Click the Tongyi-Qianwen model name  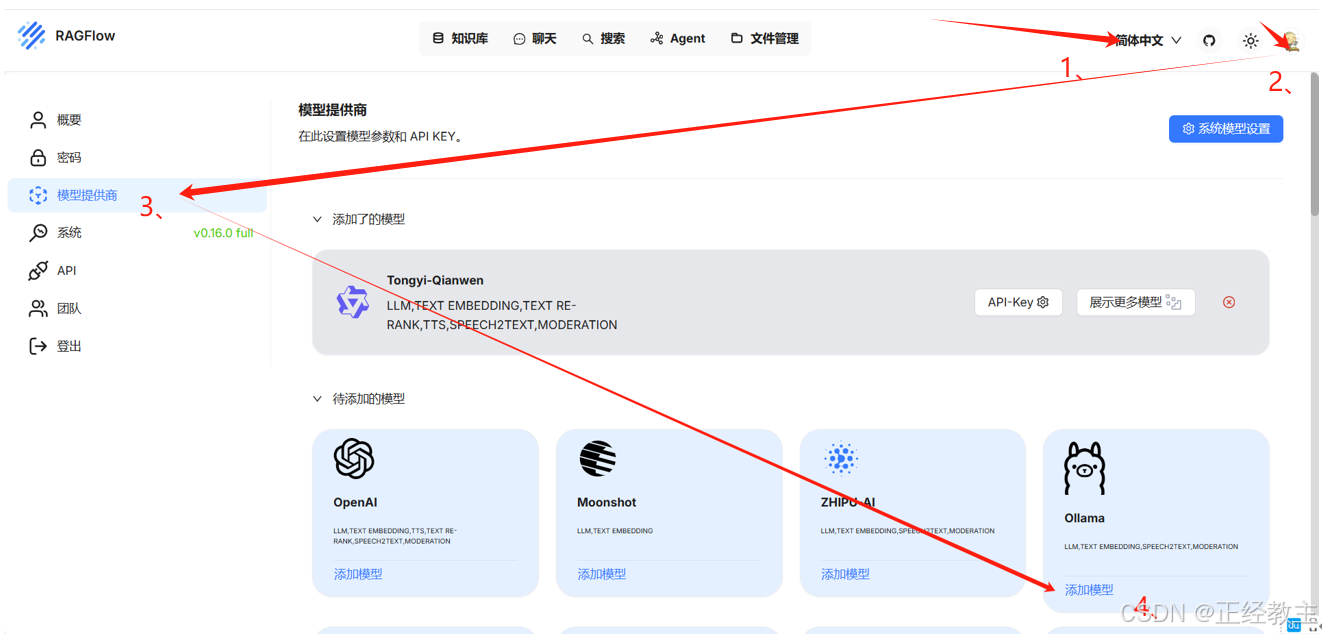435,281
